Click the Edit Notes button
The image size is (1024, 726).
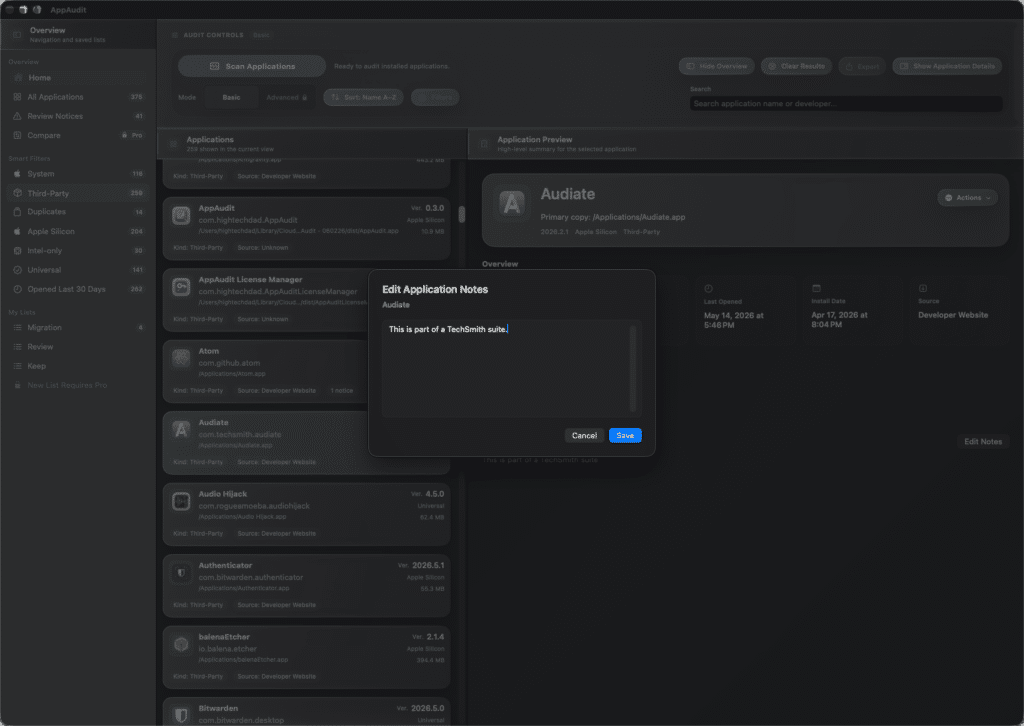[x=983, y=442]
